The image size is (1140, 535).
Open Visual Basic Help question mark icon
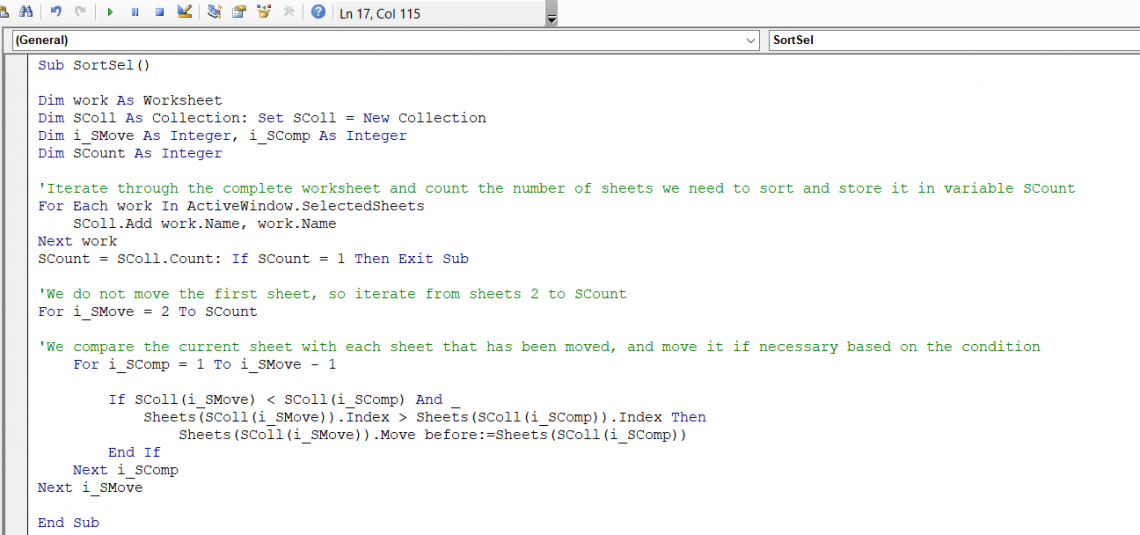click(318, 12)
